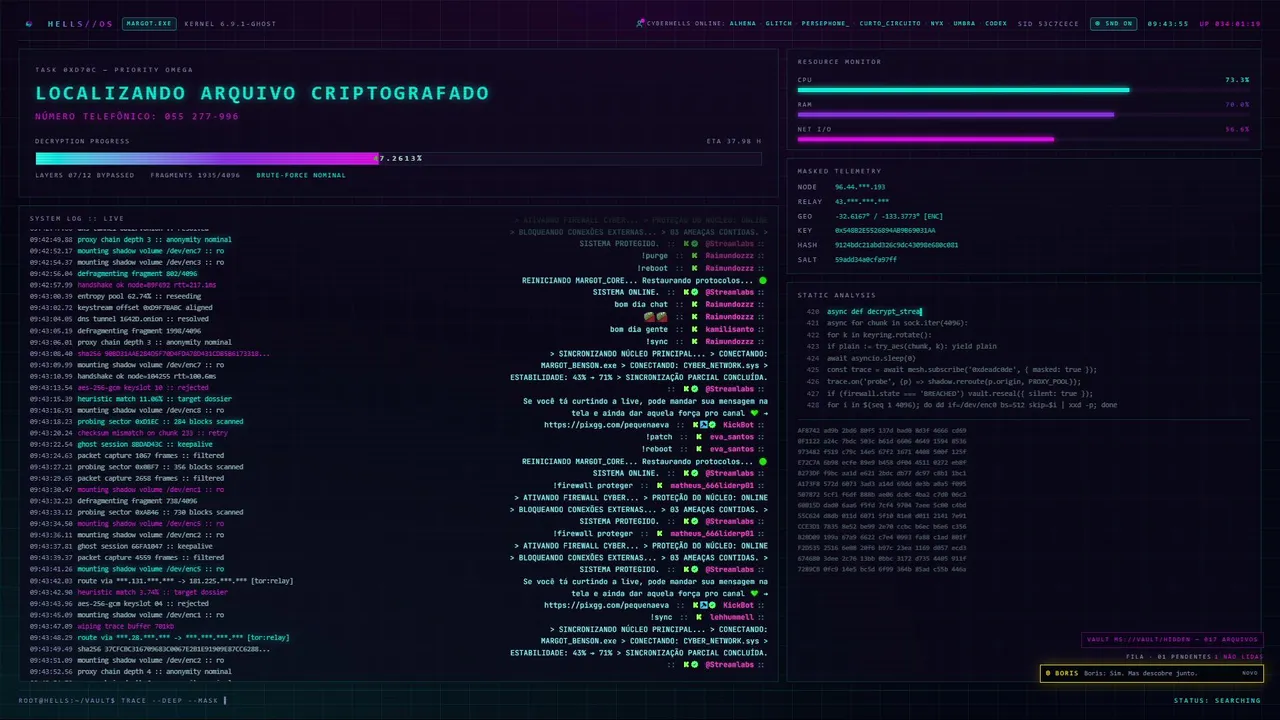Click the ETA 37.98 H readout
Viewport: 1280px width, 720px height.
(x=733, y=141)
